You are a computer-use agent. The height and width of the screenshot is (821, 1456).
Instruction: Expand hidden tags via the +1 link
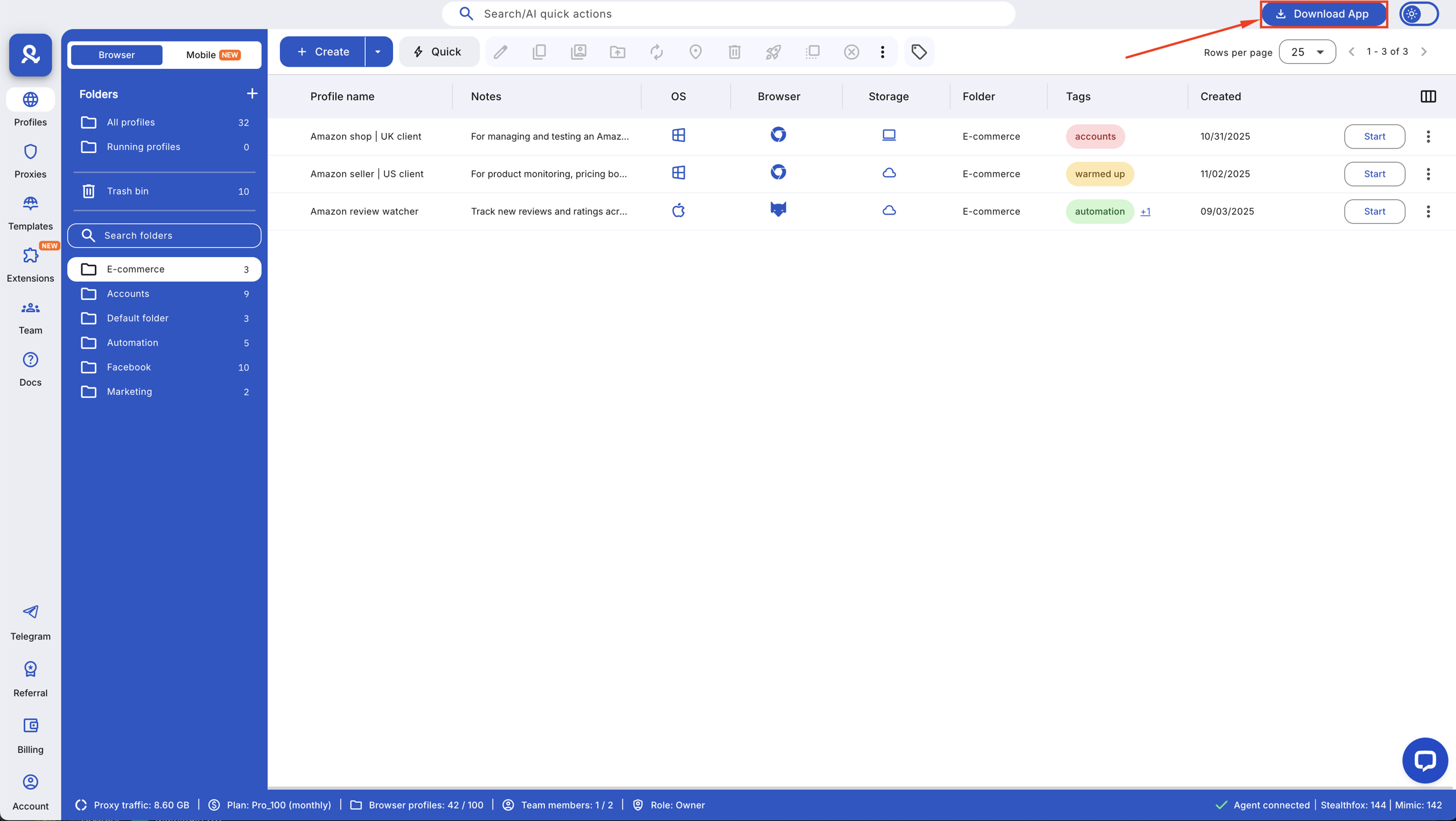tap(1146, 211)
